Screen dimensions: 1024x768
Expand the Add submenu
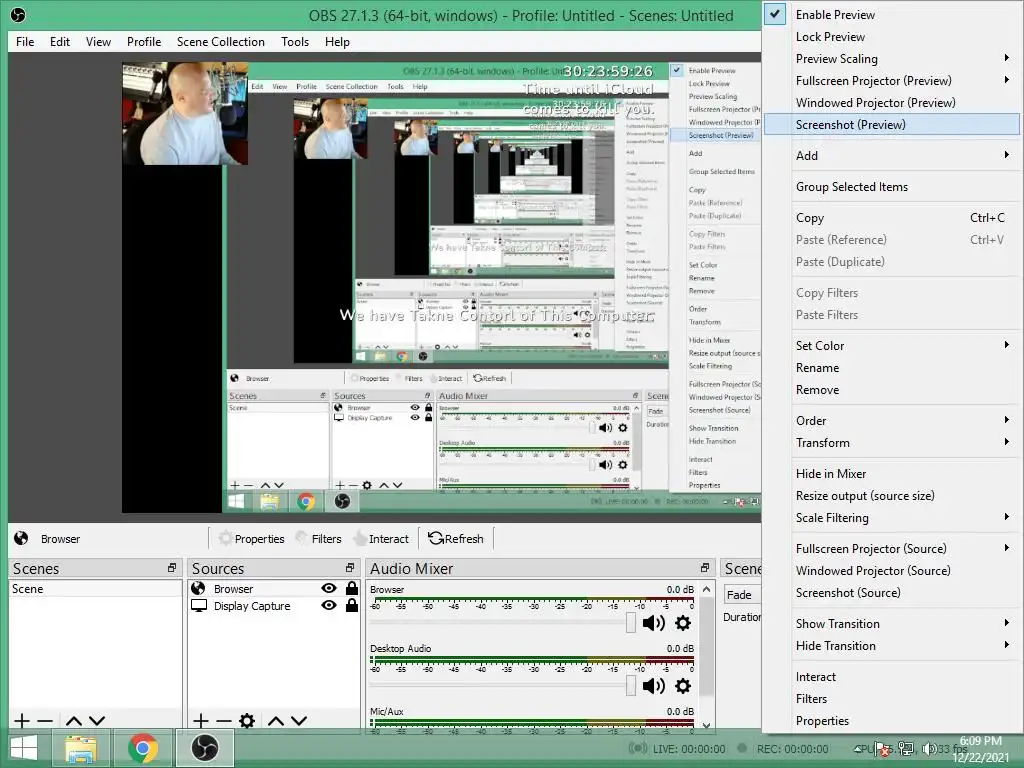click(x=891, y=155)
